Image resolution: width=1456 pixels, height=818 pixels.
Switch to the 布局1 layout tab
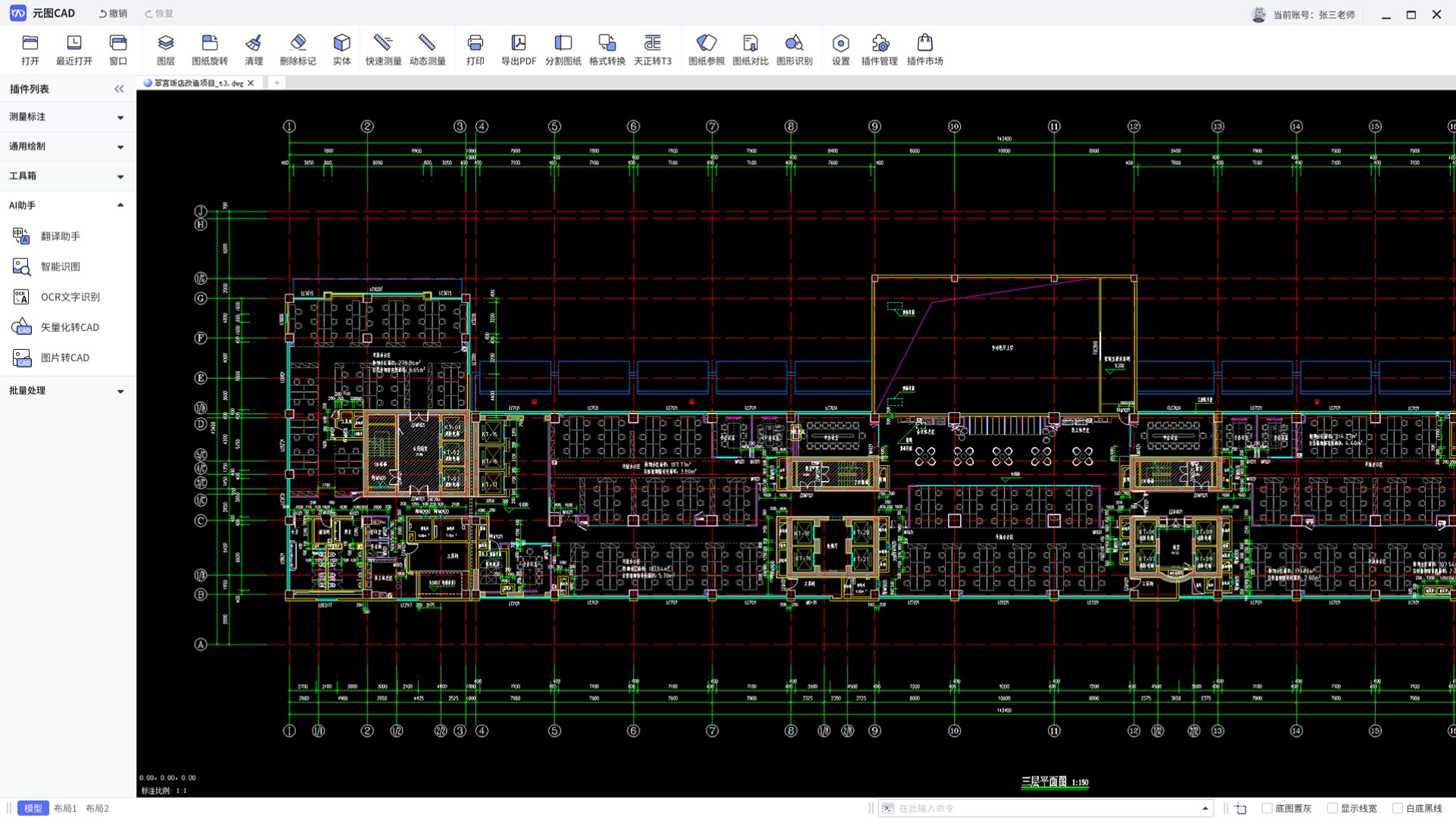click(x=65, y=808)
